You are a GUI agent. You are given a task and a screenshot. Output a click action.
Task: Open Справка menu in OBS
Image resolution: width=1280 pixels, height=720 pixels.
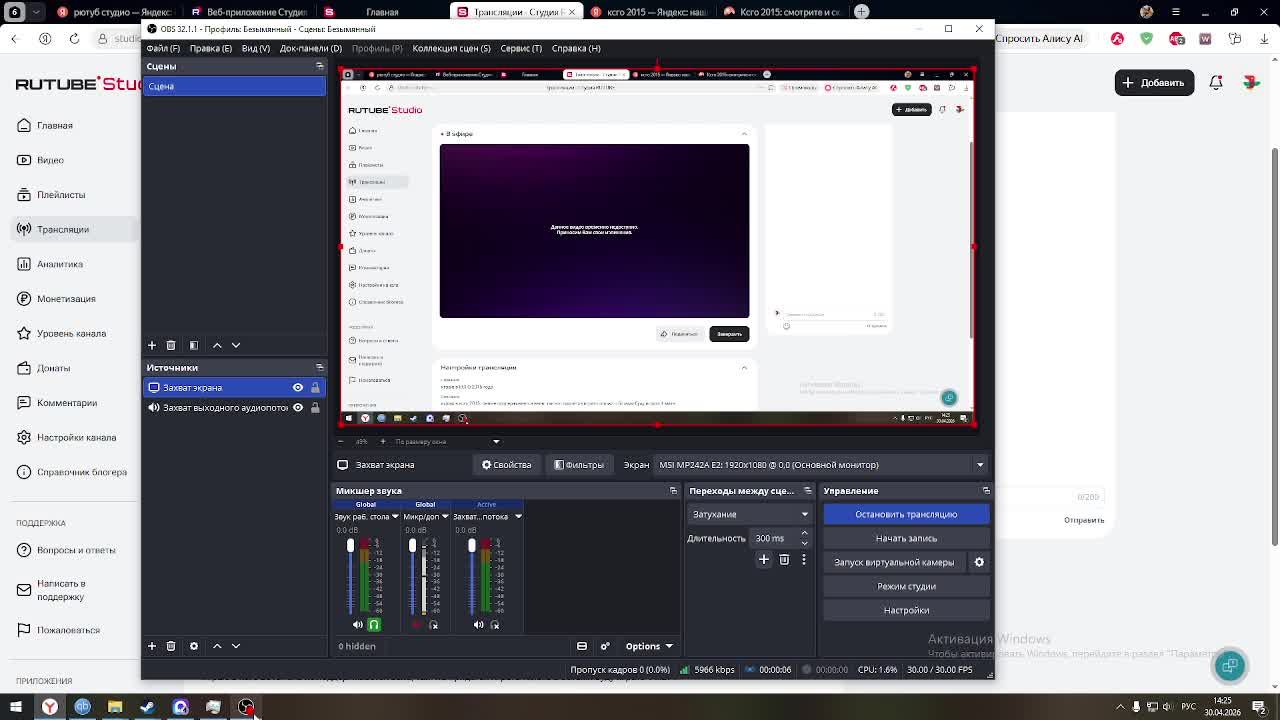576,48
